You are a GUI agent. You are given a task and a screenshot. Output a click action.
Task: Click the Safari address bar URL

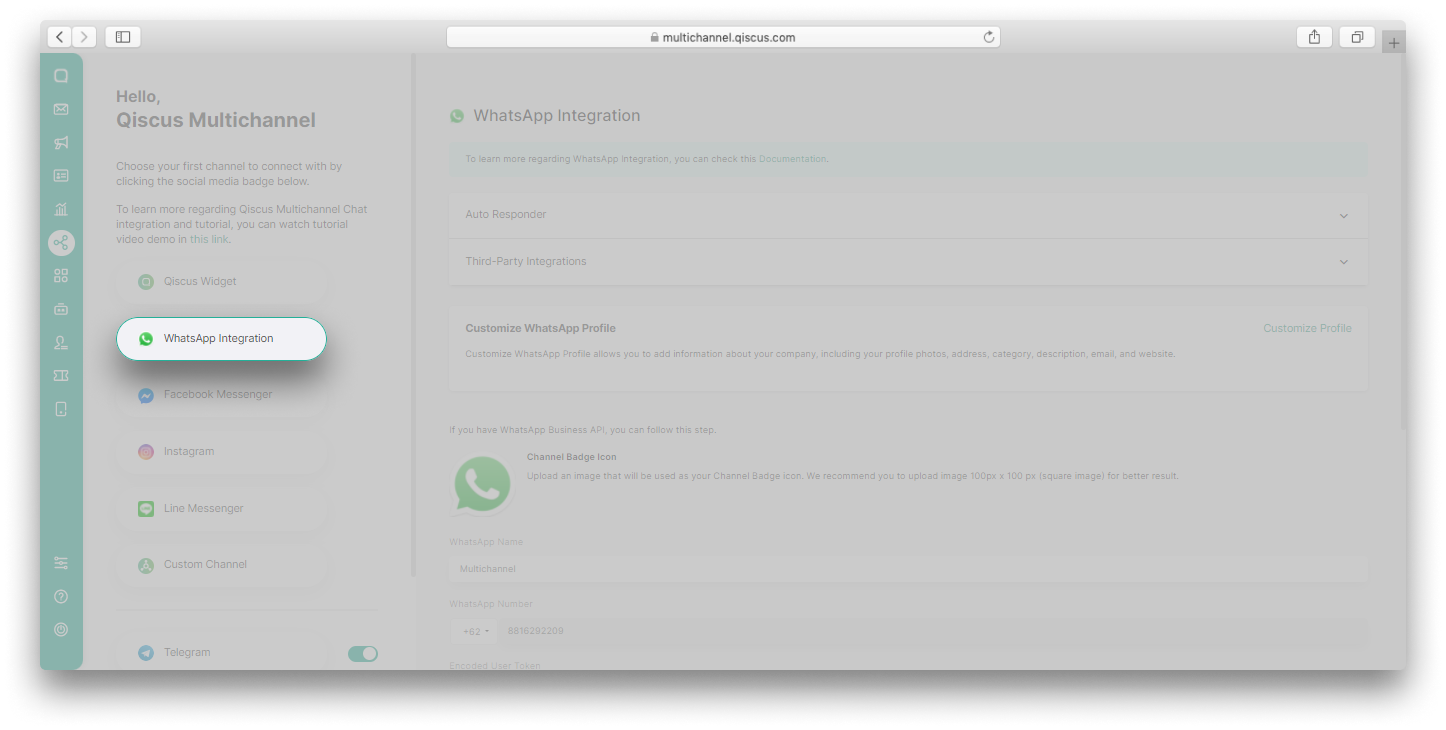point(723,37)
